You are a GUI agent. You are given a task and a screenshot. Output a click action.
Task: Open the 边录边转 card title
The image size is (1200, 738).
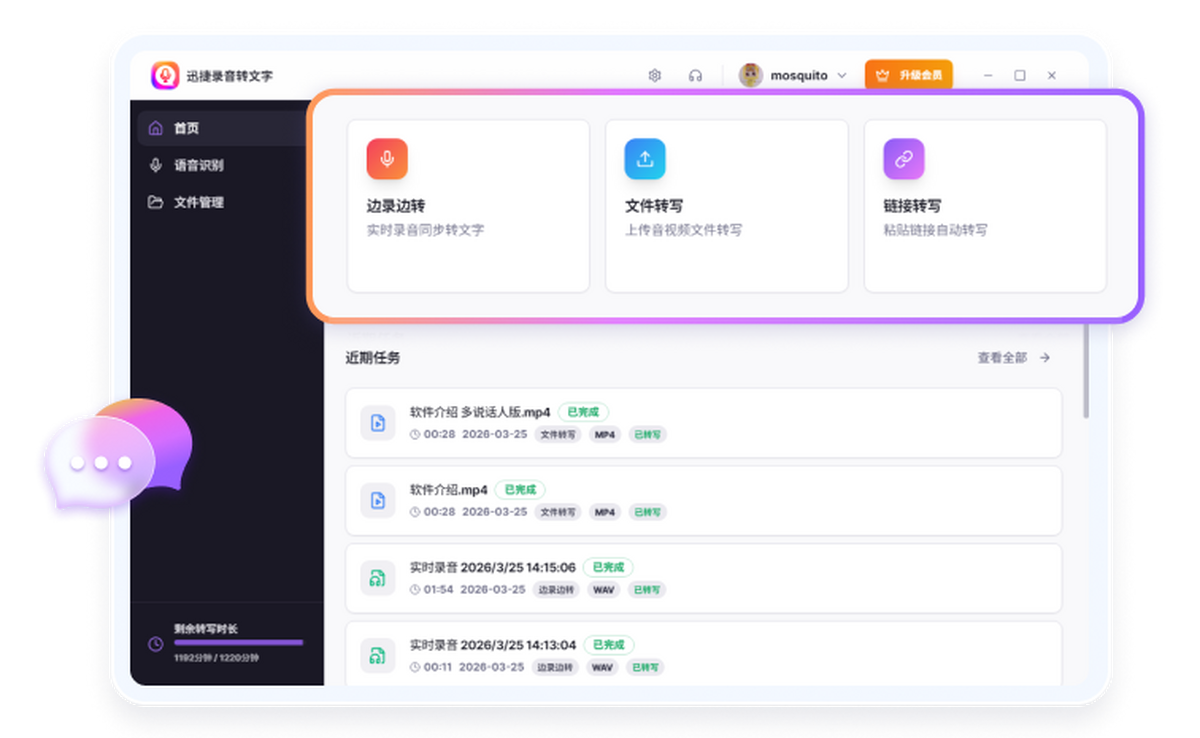396,206
